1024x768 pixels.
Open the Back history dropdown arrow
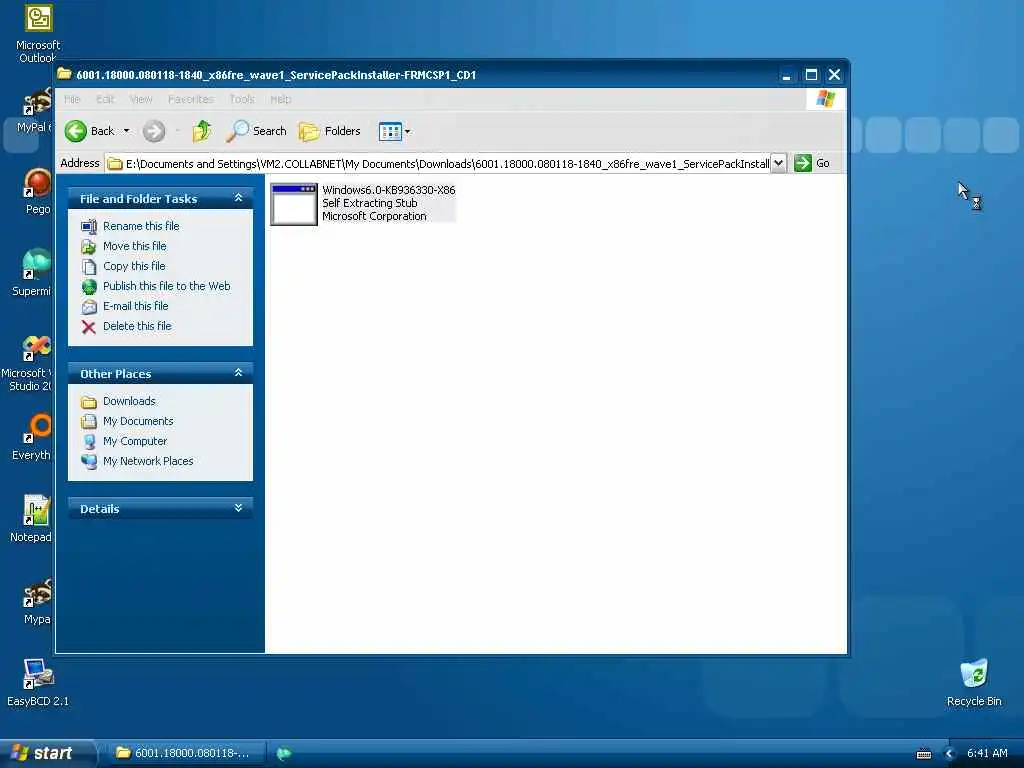127,131
